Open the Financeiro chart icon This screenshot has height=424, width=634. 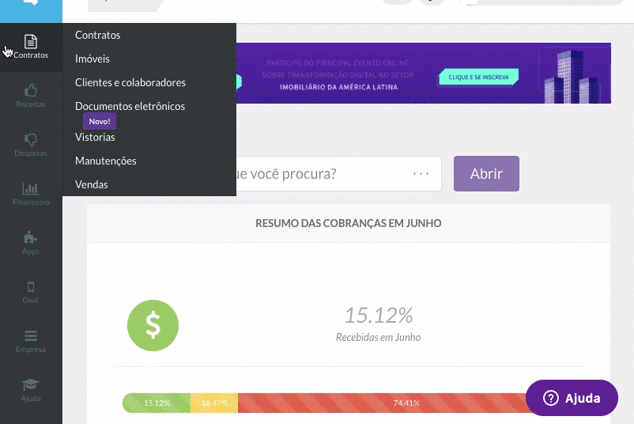(x=31, y=192)
